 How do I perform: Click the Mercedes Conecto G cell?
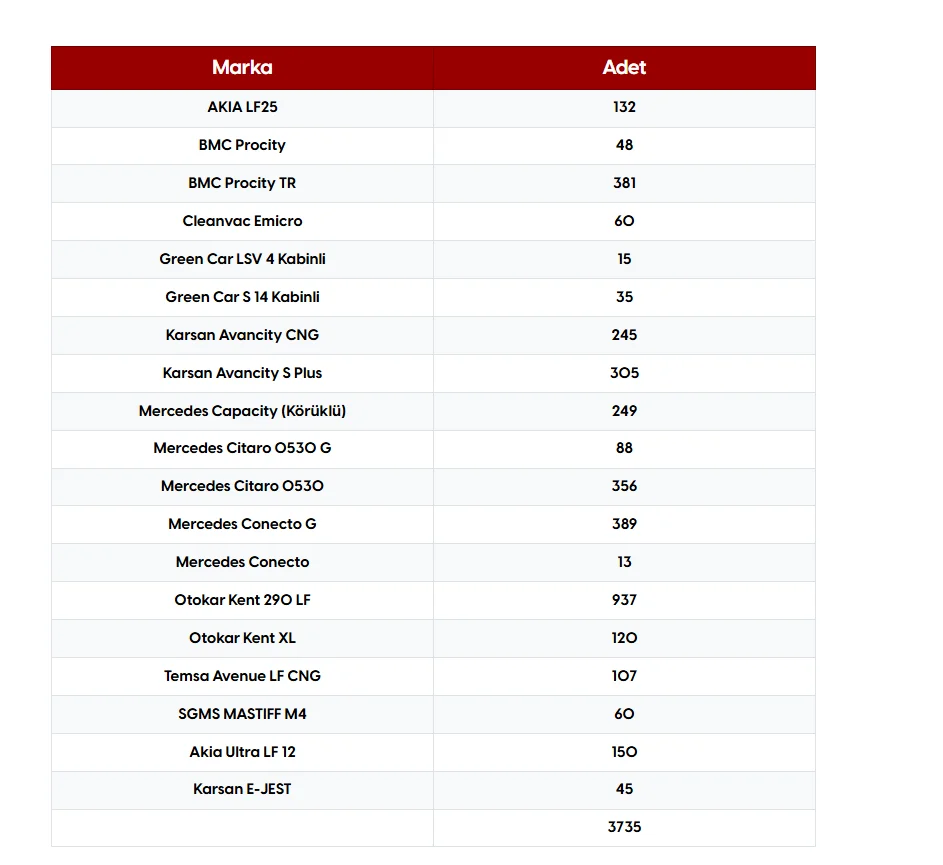coord(242,524)
